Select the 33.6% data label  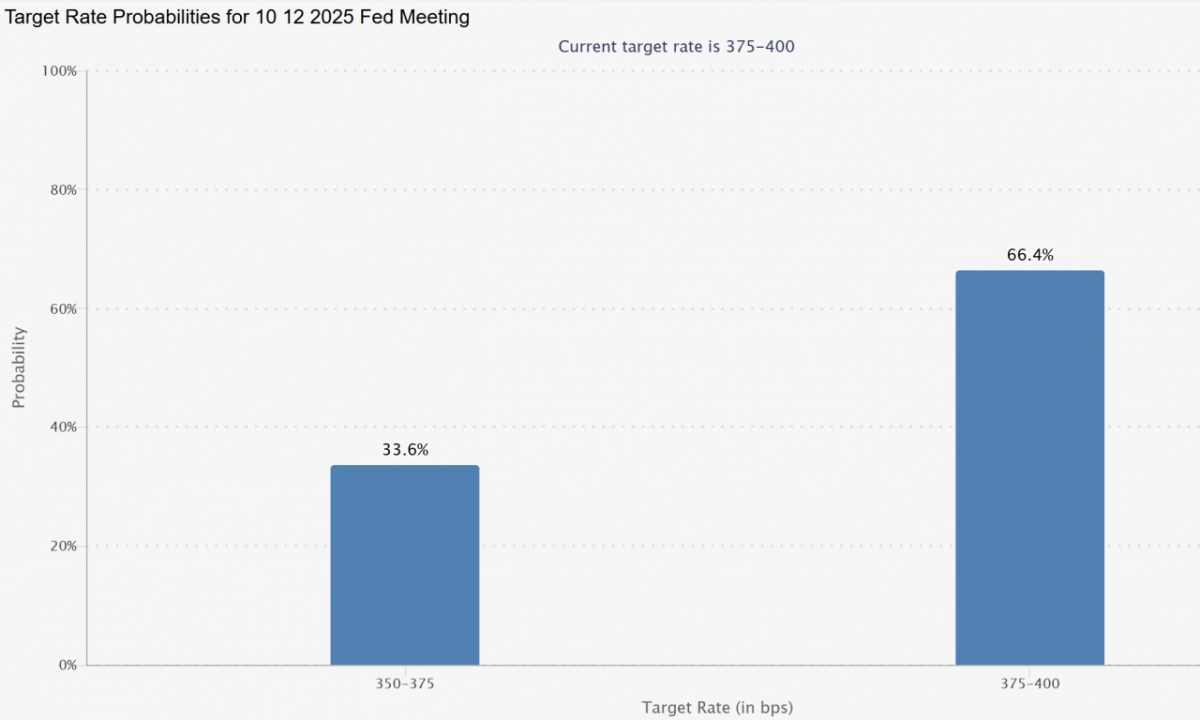405,450
